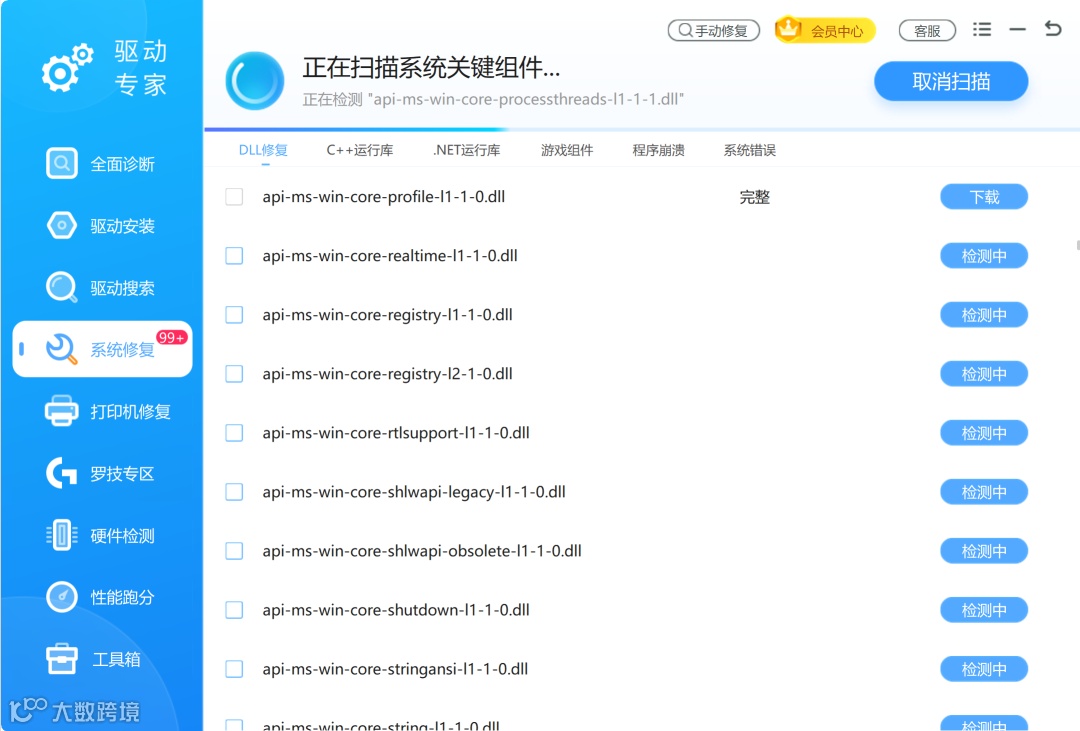Click the 99+ notification badge
Viewport: 1080px width, 731px height.
tap(171, 337)
